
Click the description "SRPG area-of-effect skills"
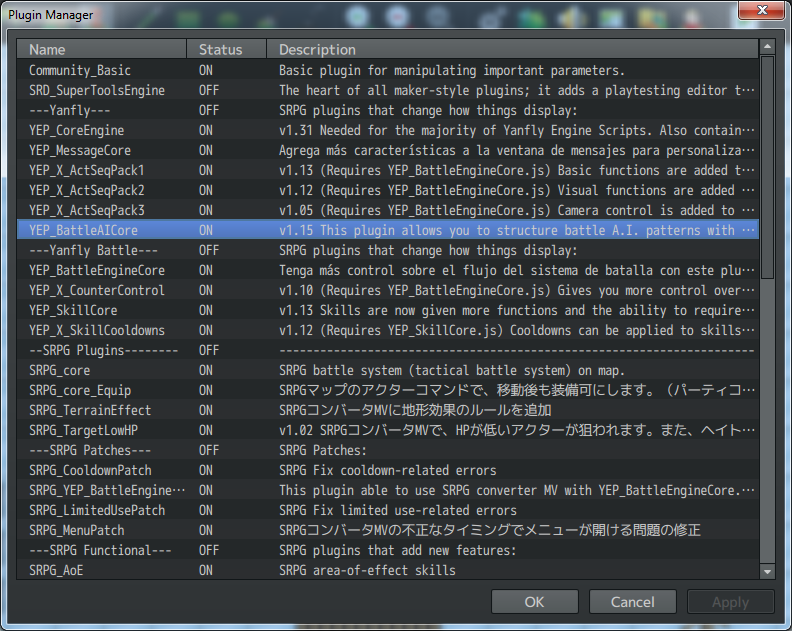(x=367, y=570)
